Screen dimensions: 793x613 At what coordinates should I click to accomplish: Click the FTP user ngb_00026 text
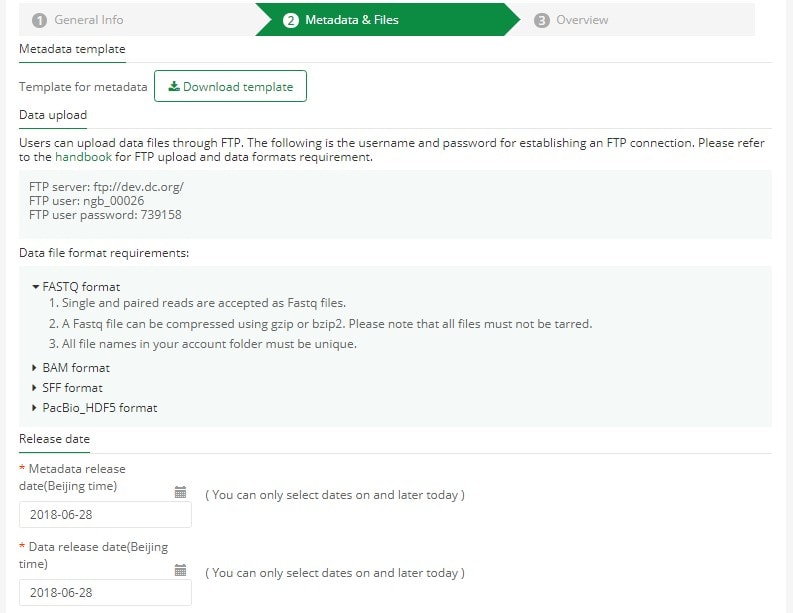click(86, 201)
